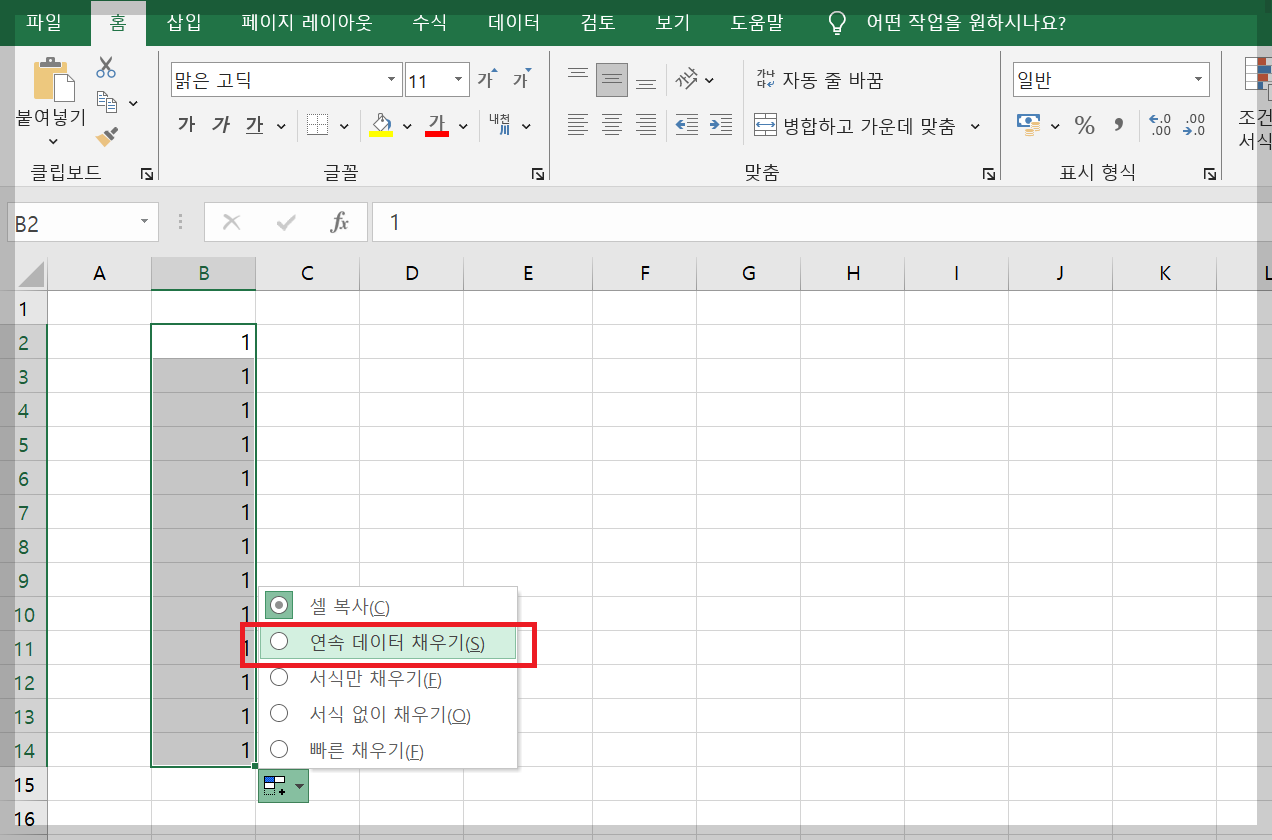Apply the percent style icon
The height and width of the screenshot is (840, 1272).
tap(1083, 124)
